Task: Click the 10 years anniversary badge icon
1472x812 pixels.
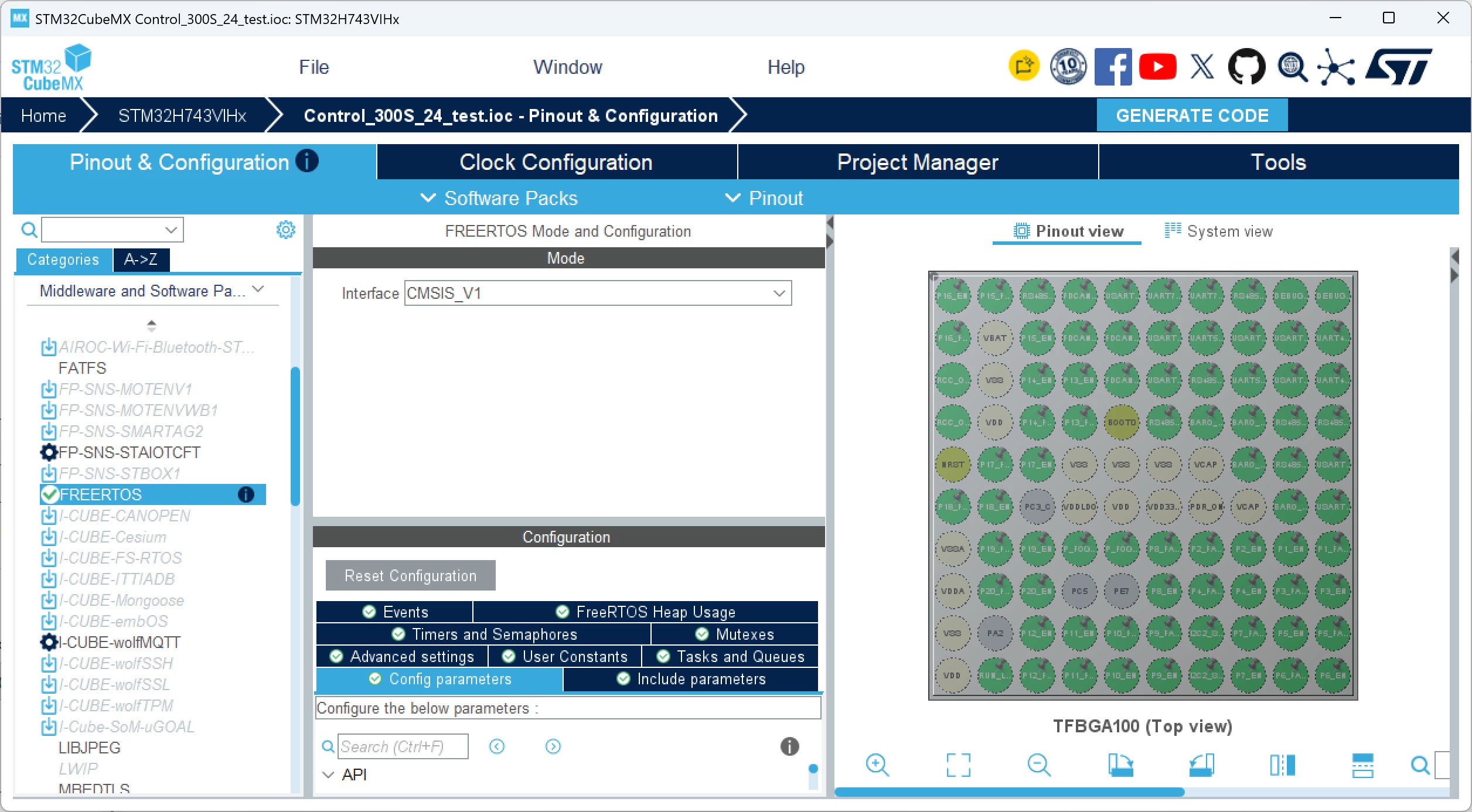Action: tap(1068, 67)
